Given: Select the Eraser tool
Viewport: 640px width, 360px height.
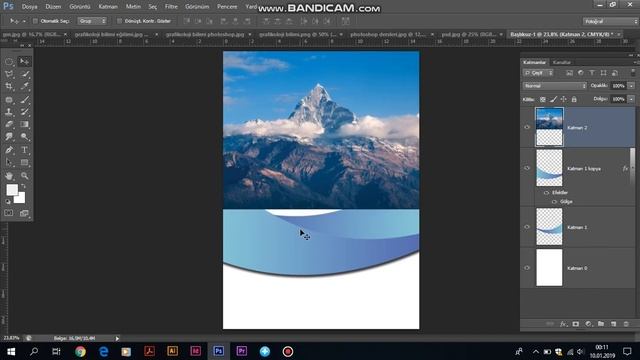Looking at the screenshot, I should tap(9, 124).
